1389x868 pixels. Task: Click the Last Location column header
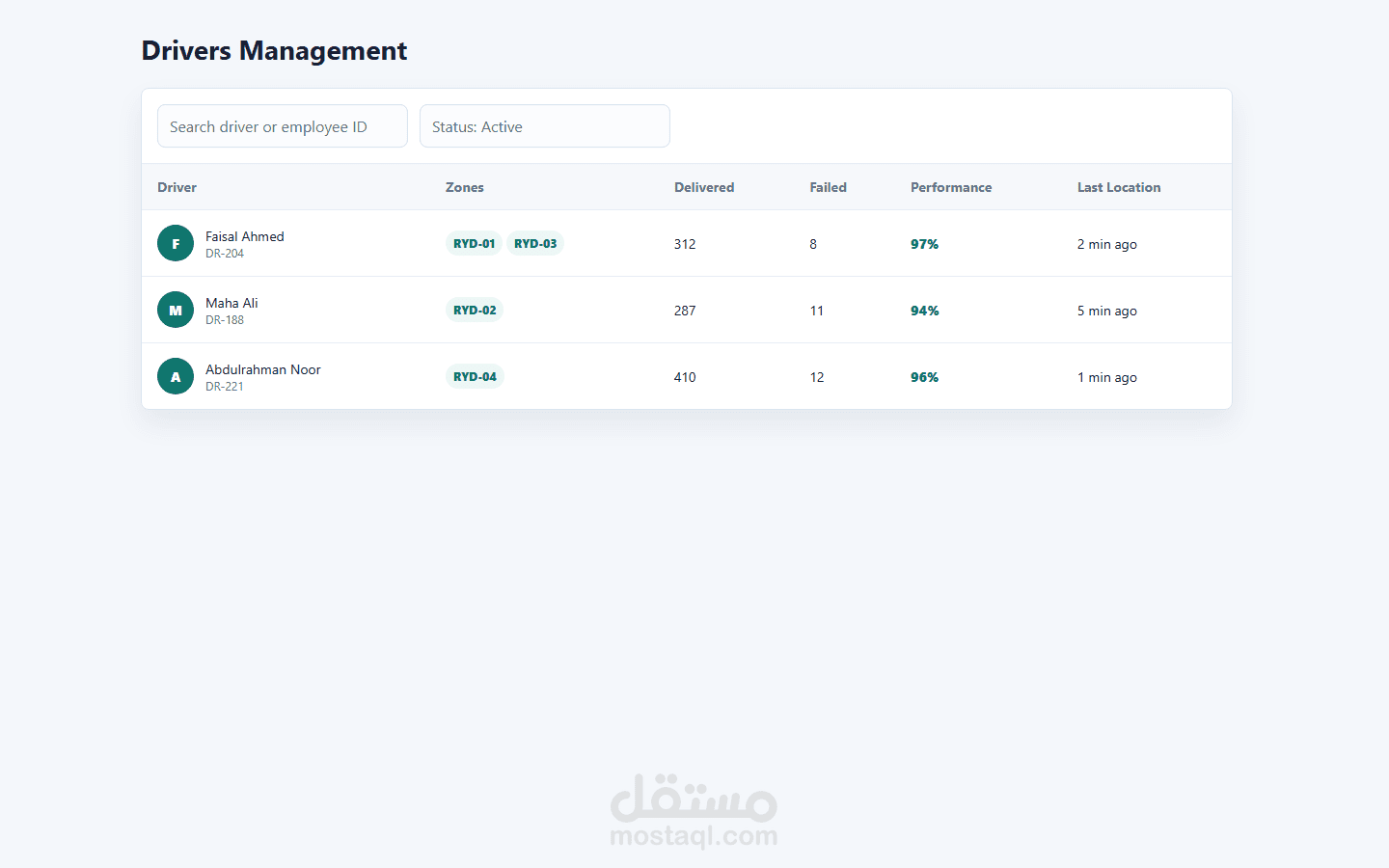pyautogui.click(x=1119, y=187)
